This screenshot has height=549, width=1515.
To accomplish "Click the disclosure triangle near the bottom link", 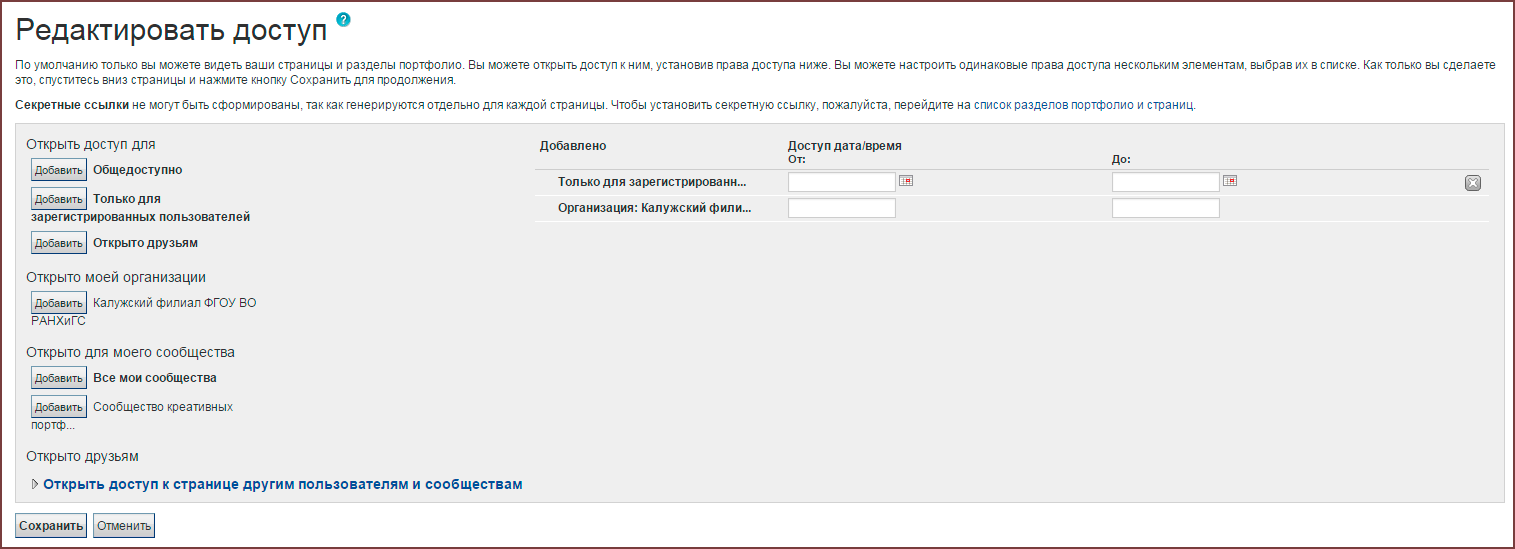I will [36, 484].
